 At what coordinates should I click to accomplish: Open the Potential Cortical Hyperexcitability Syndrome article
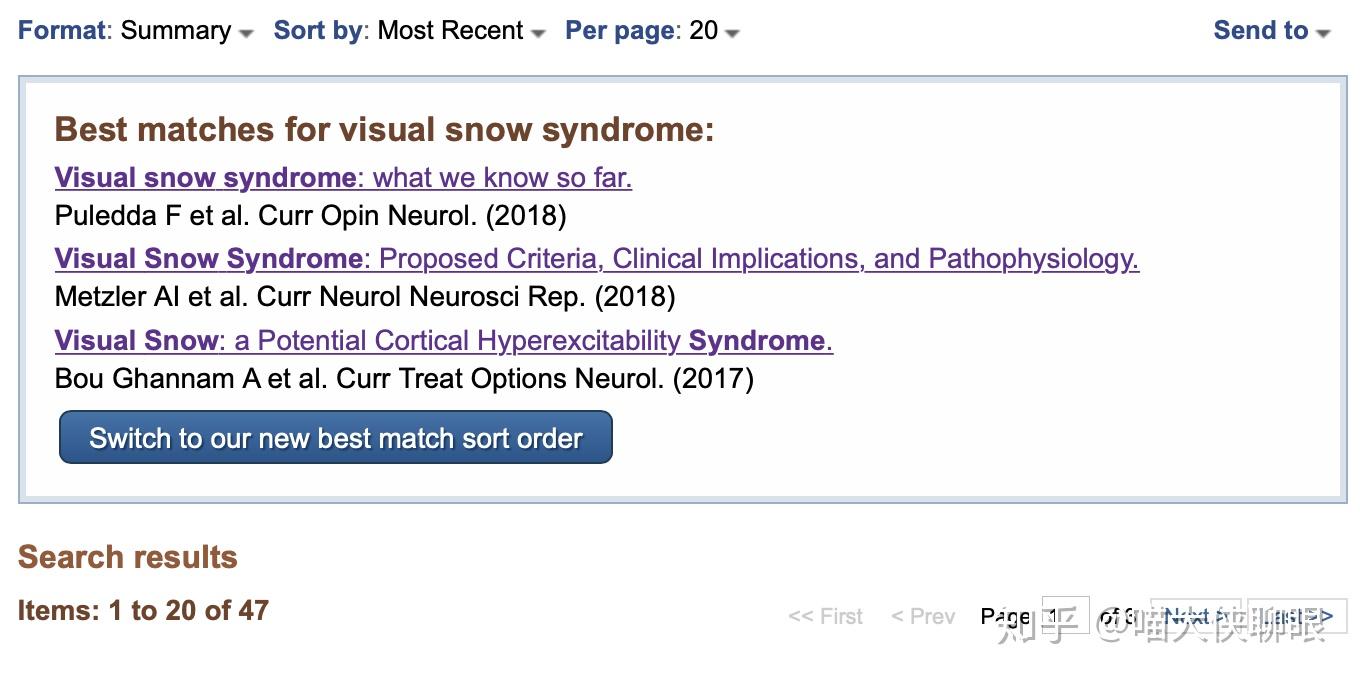443,341
